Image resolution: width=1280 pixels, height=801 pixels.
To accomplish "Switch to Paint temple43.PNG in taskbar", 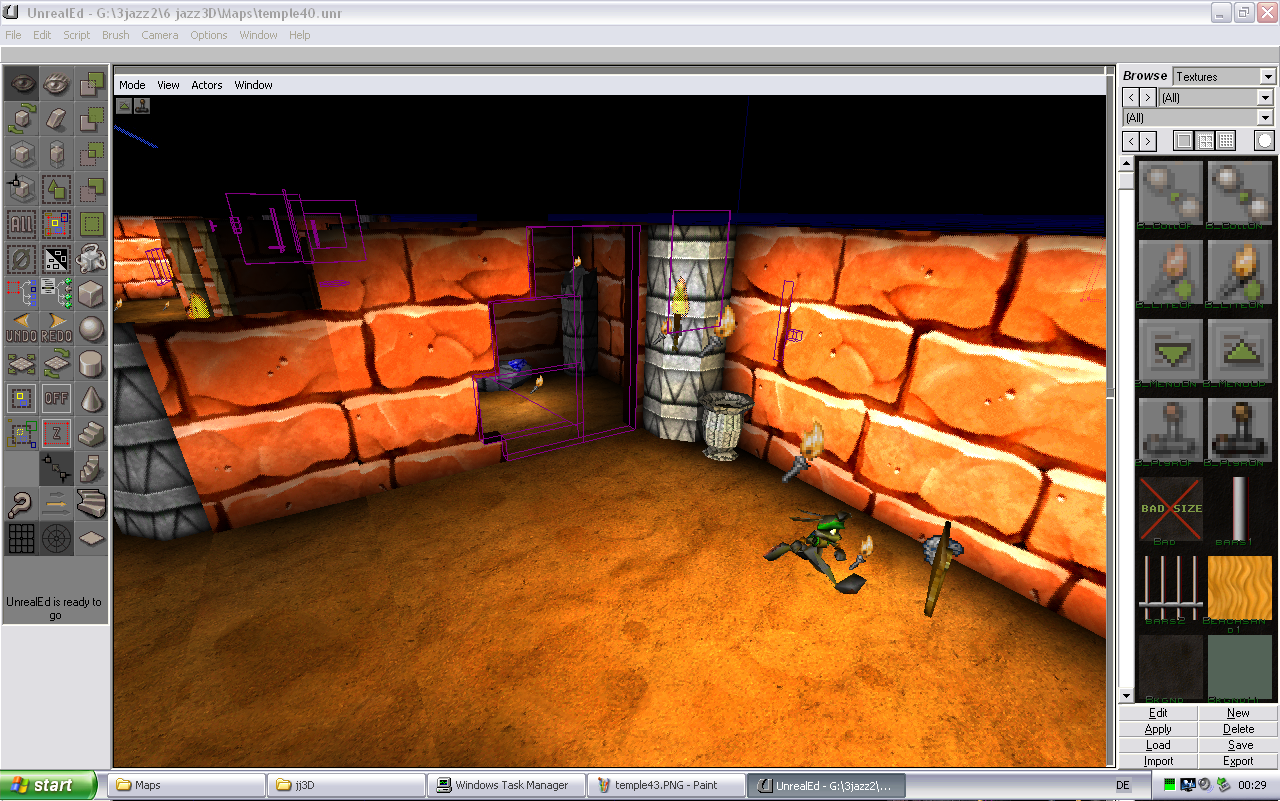I will point(665,785).
